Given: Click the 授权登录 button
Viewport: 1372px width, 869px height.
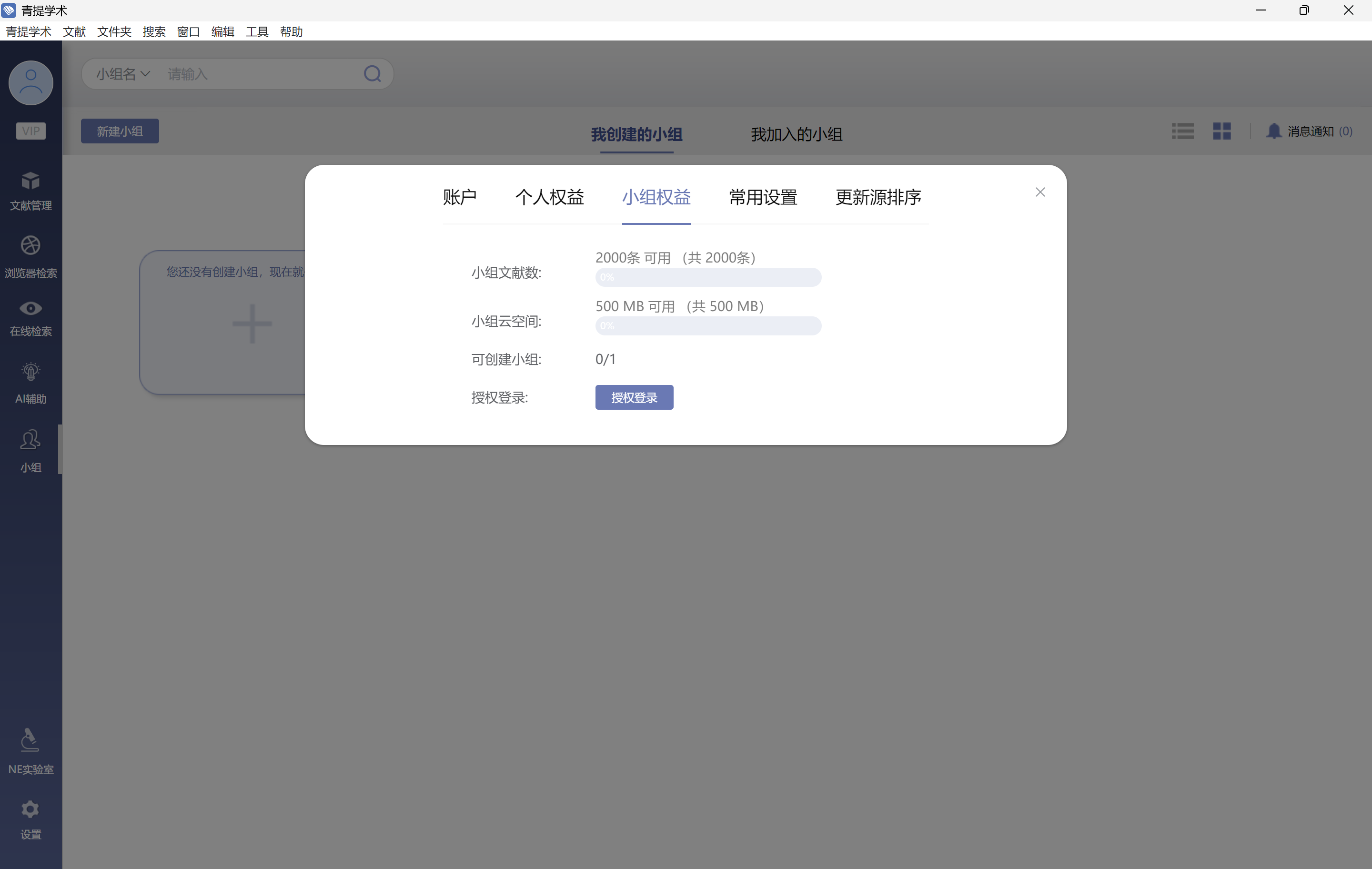Looking at the screenshot, I should tap(634, 397).
